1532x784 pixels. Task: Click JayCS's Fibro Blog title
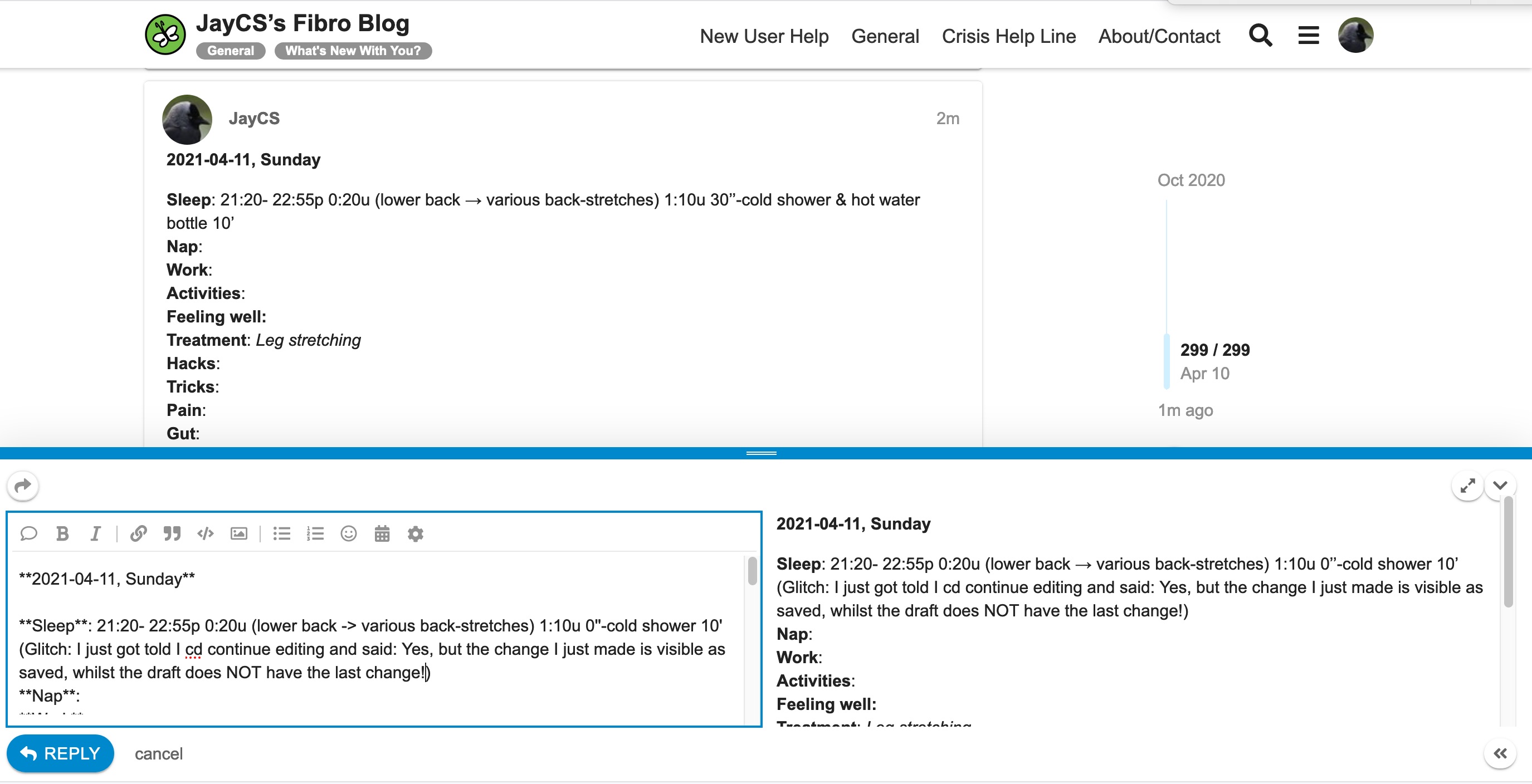pos(303,23)
